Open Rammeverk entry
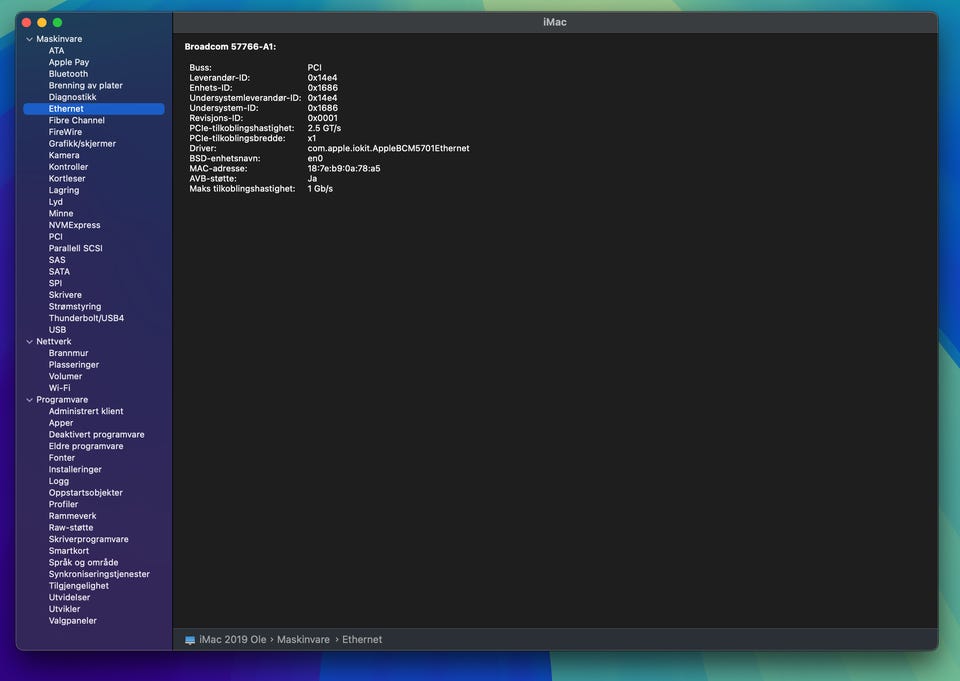960x681 pixels. click(72, 516)
